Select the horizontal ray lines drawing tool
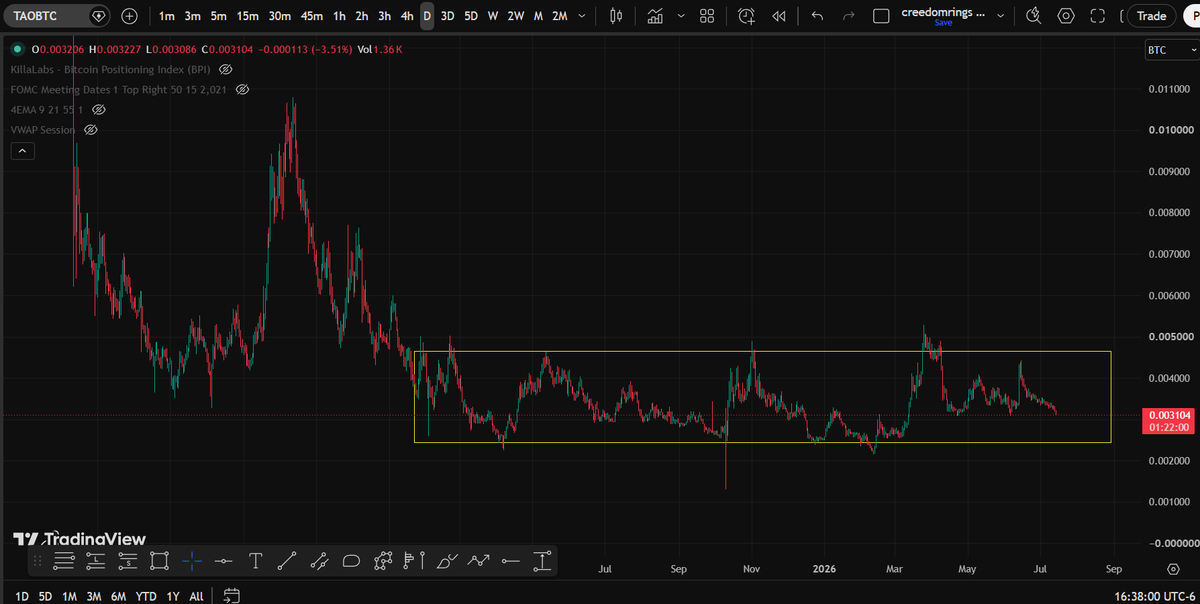The width and height of the screenshot is (1200, 604). click(x=63, y=560)
